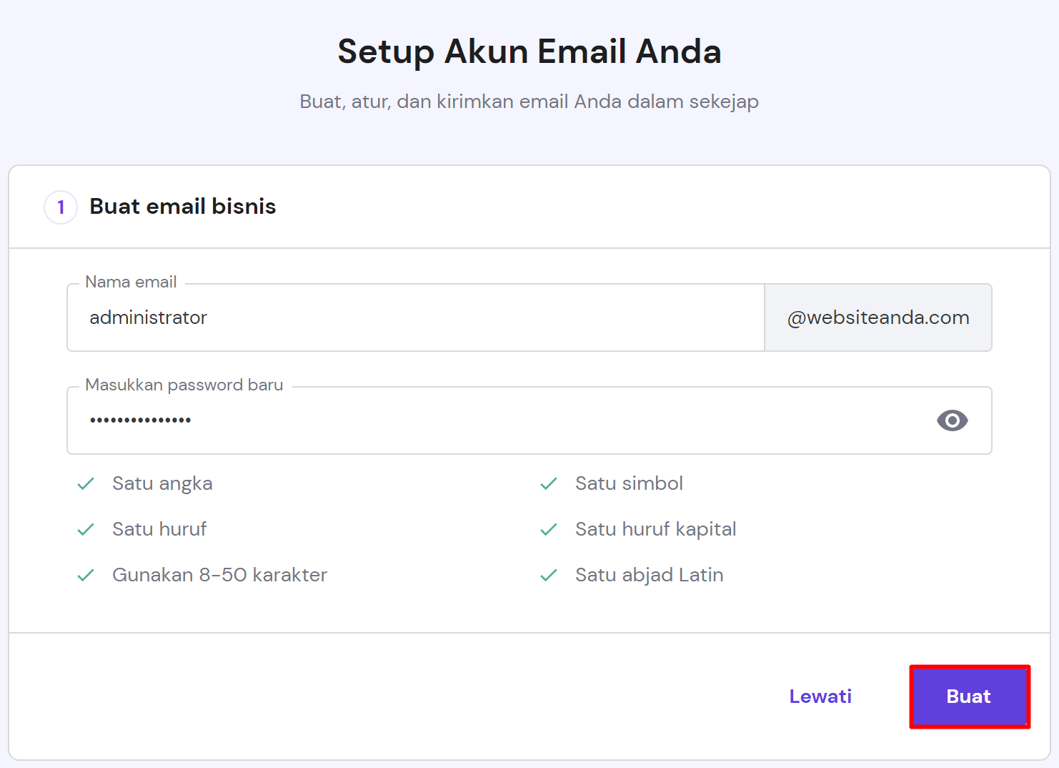Viewport: 1059px width, 768px height.
Task: Click the Setup Akun Email Anda title
Action: [529, 52]
